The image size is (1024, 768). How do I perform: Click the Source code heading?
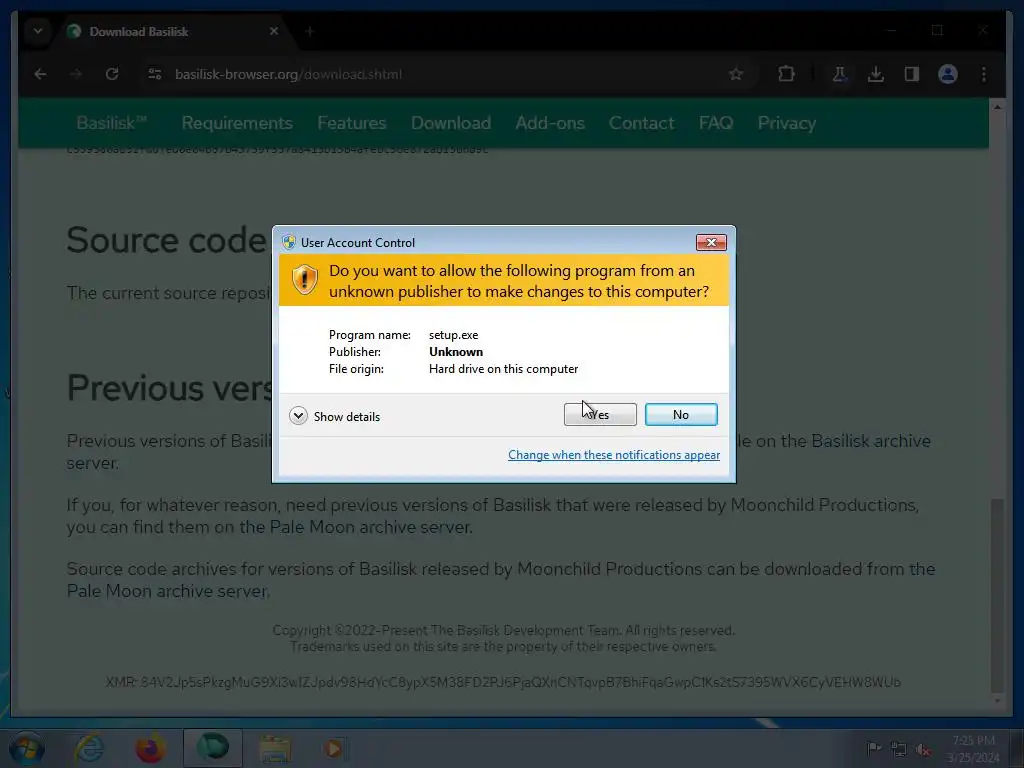pos(167,240)
